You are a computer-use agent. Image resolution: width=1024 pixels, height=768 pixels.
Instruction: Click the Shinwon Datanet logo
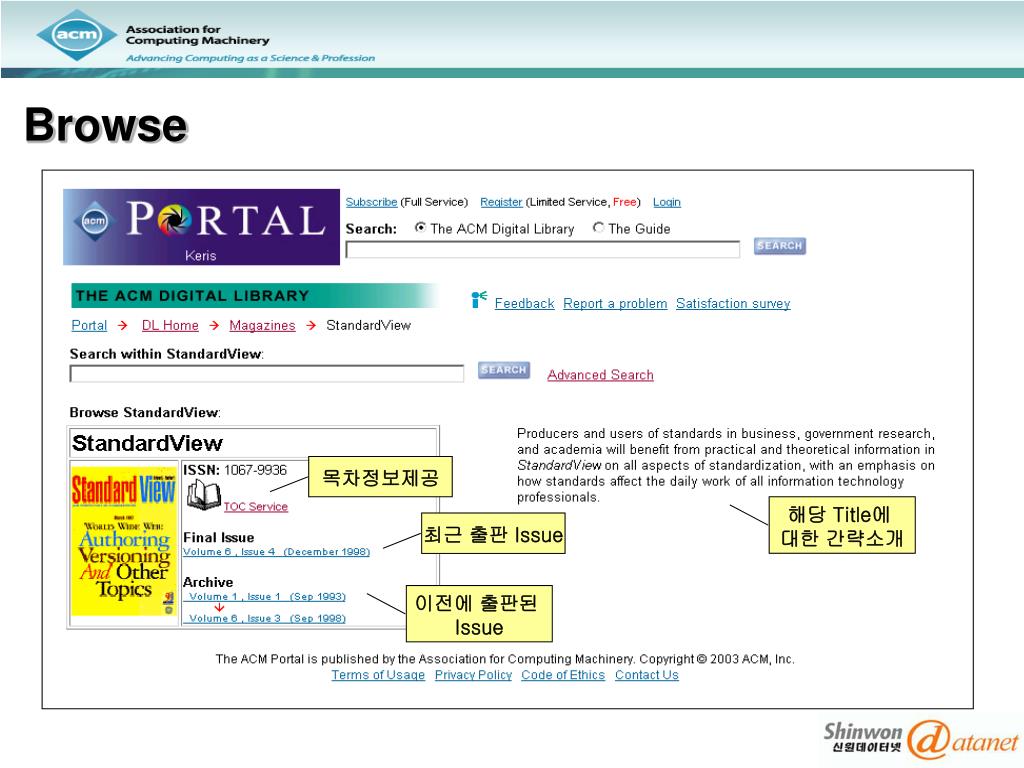(920, 739)
